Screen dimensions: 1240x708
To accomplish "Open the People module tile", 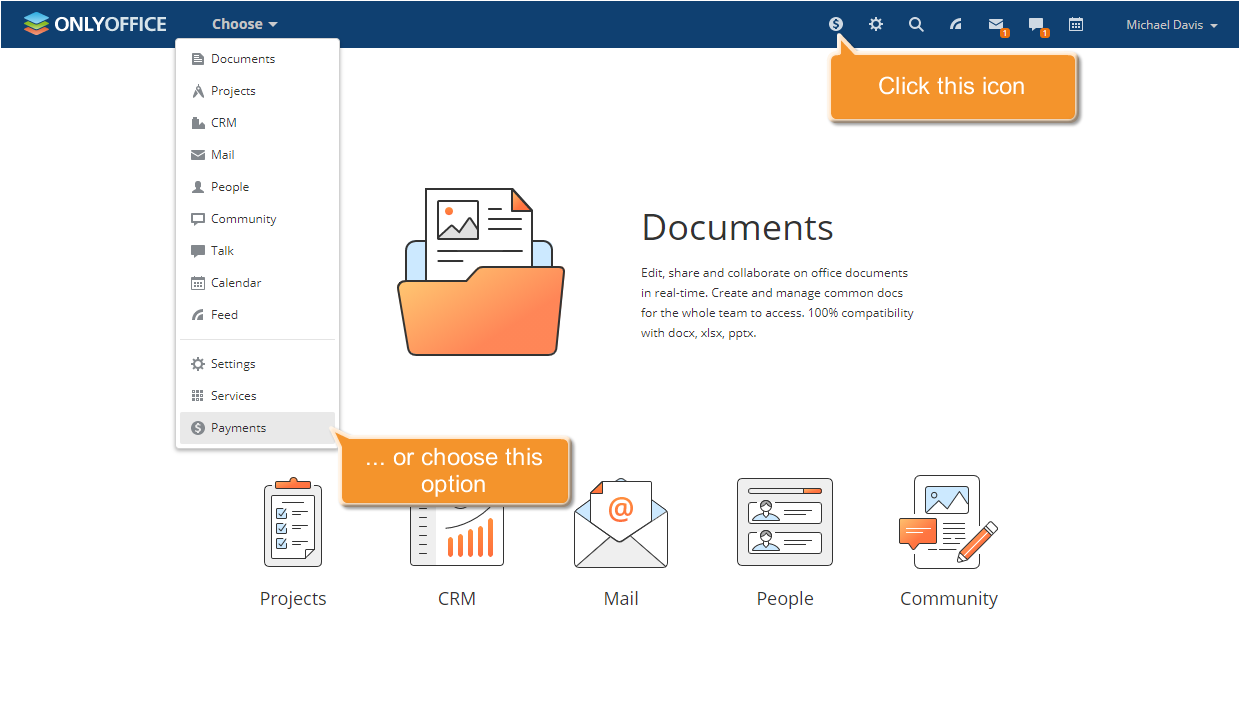I will click(785, 542).
